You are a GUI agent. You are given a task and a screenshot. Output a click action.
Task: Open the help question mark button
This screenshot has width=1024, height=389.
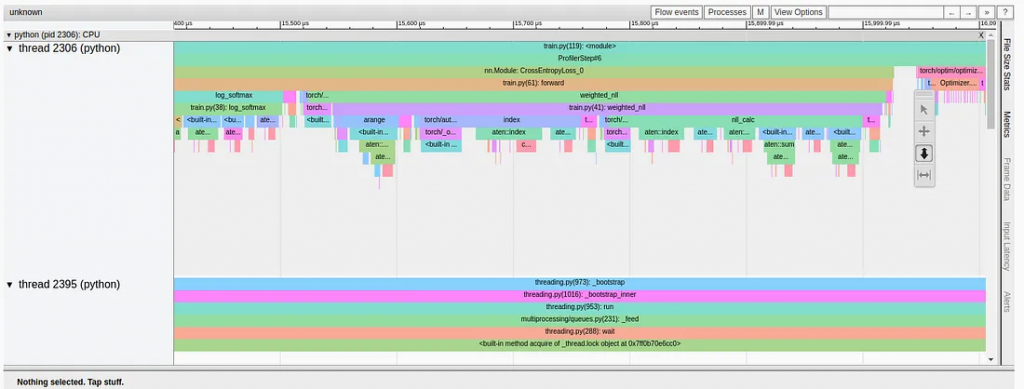[1004, 12]
